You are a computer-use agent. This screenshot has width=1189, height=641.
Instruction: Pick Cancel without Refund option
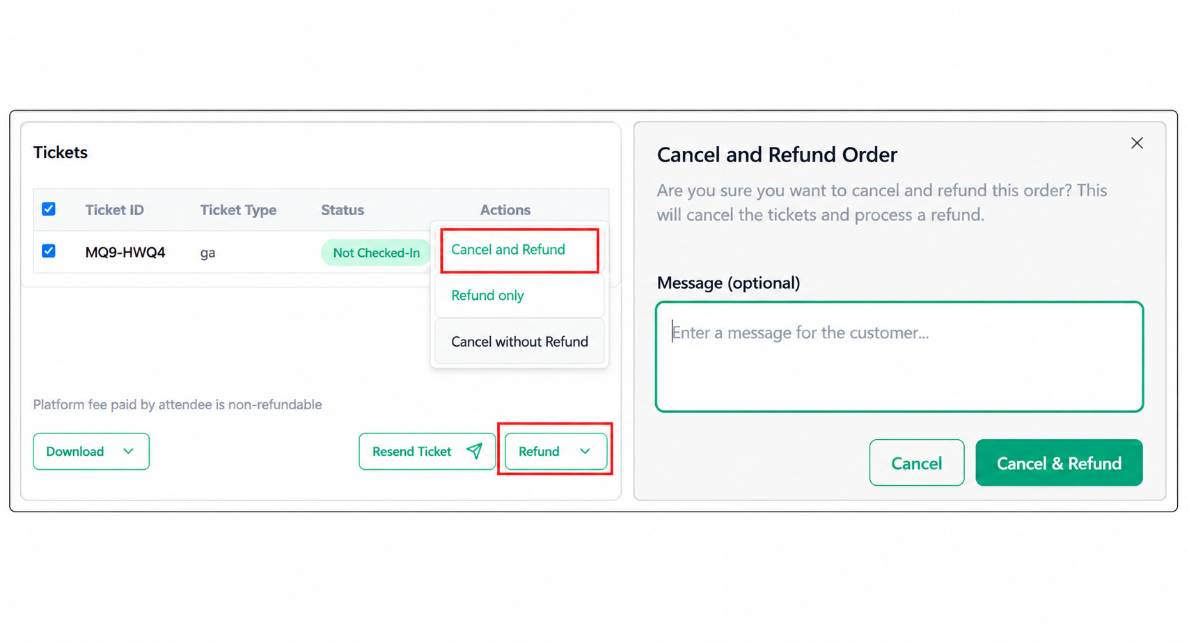pyautogui.click(x=519, y=342)
